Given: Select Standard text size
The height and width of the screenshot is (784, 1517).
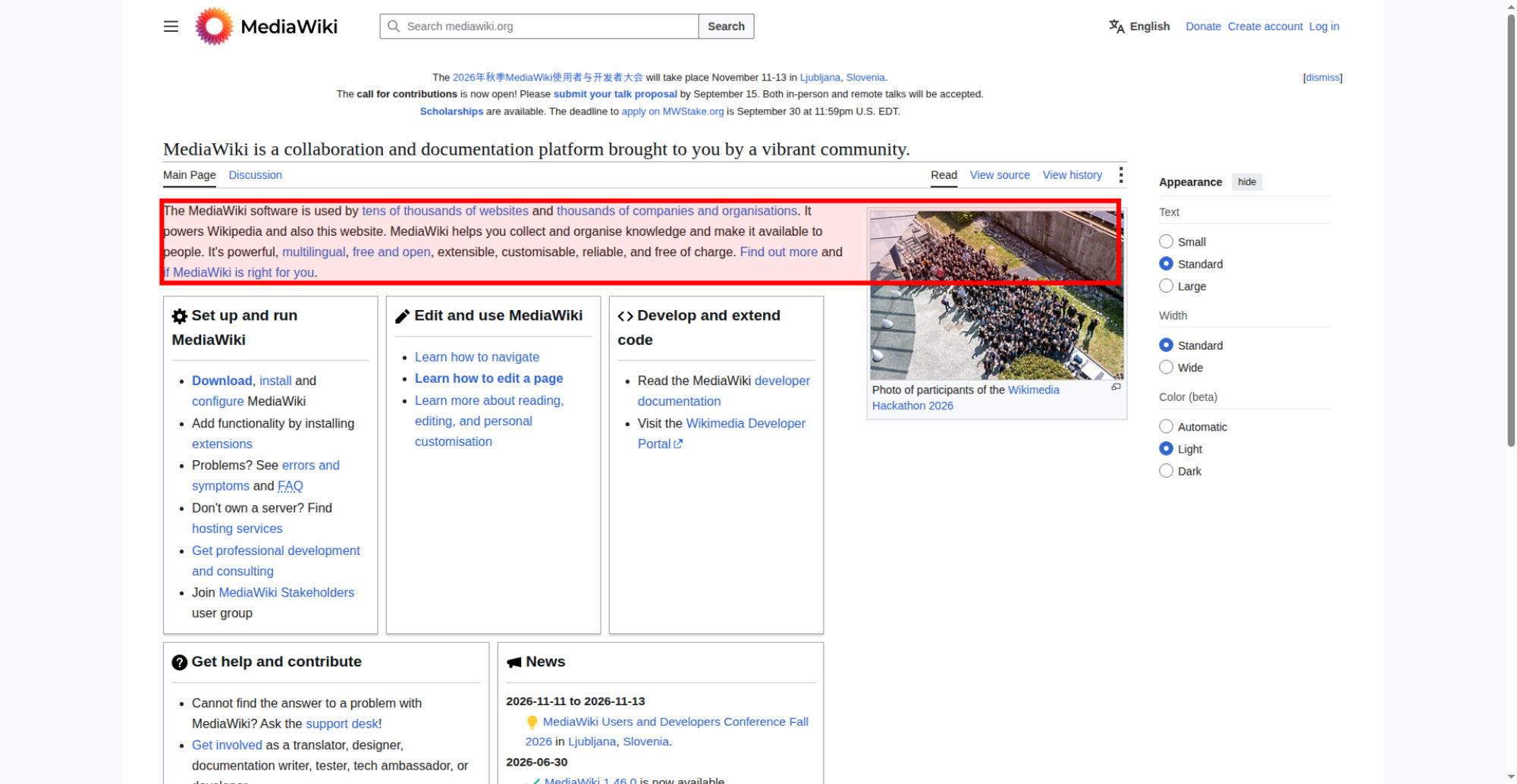Looking at the screenshot, I should tap(1166, 264).
